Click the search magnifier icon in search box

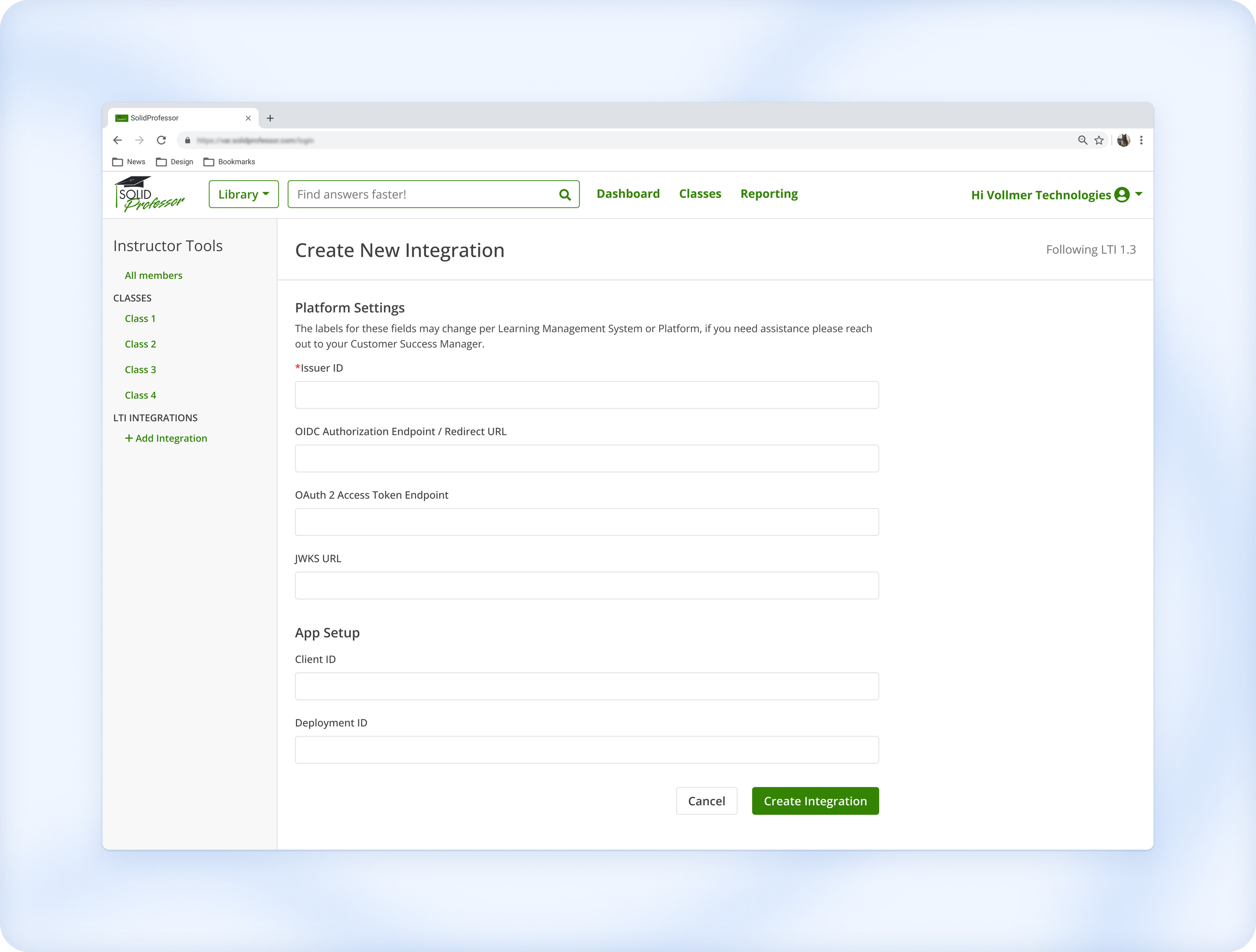coord(564,195)
